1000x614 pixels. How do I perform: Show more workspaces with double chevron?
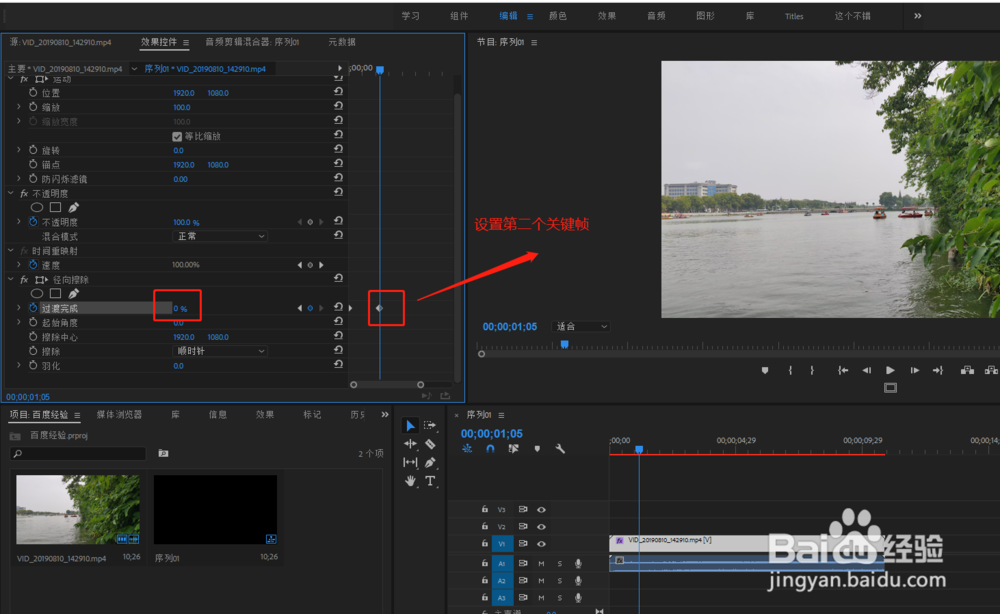[x=917, y=16]
